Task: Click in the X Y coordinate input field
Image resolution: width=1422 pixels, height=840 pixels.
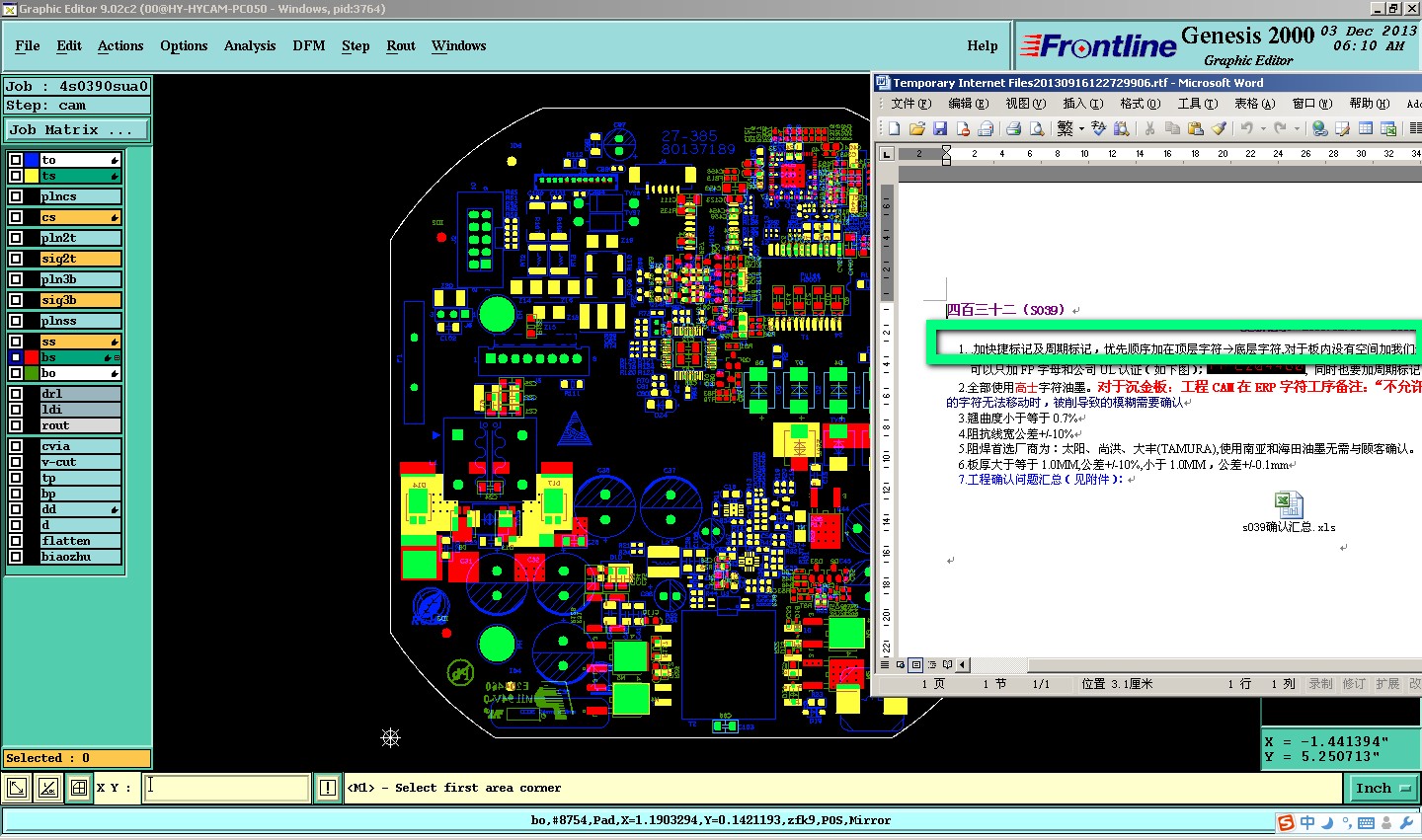Action: (227, 788)
